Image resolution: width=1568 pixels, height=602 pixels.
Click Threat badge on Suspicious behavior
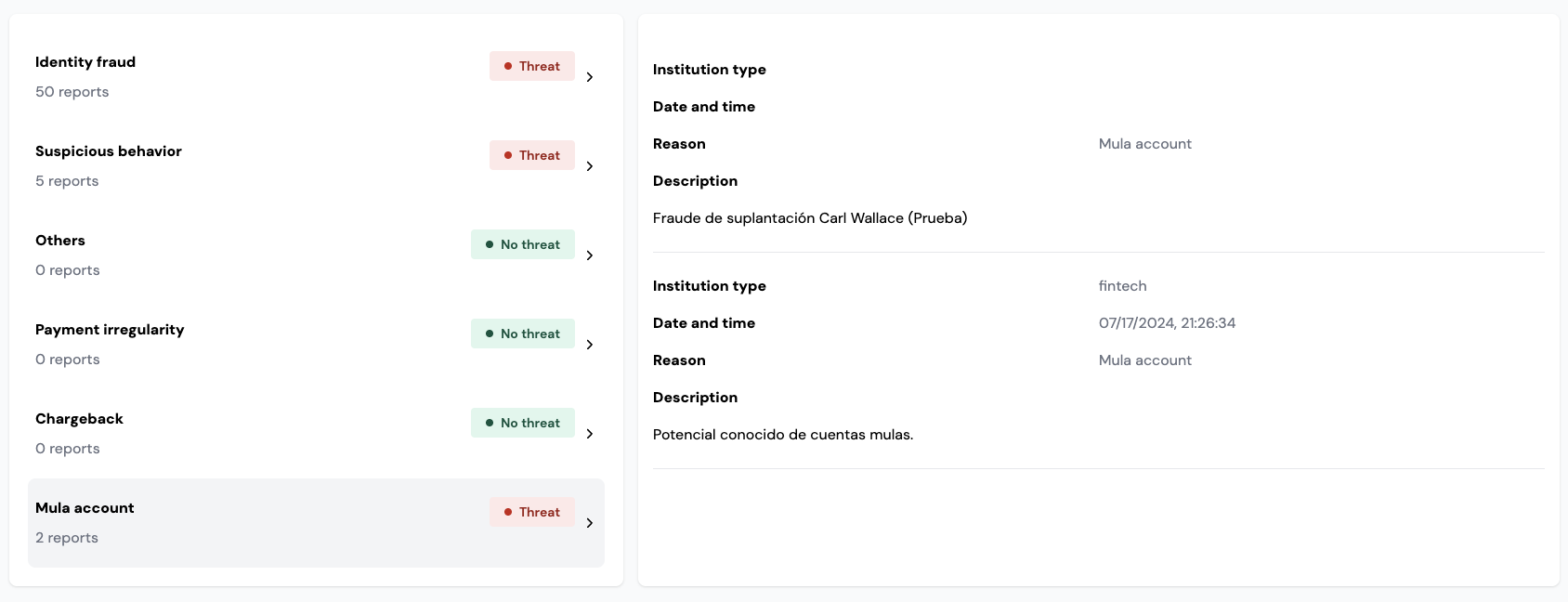coord(532,155)
